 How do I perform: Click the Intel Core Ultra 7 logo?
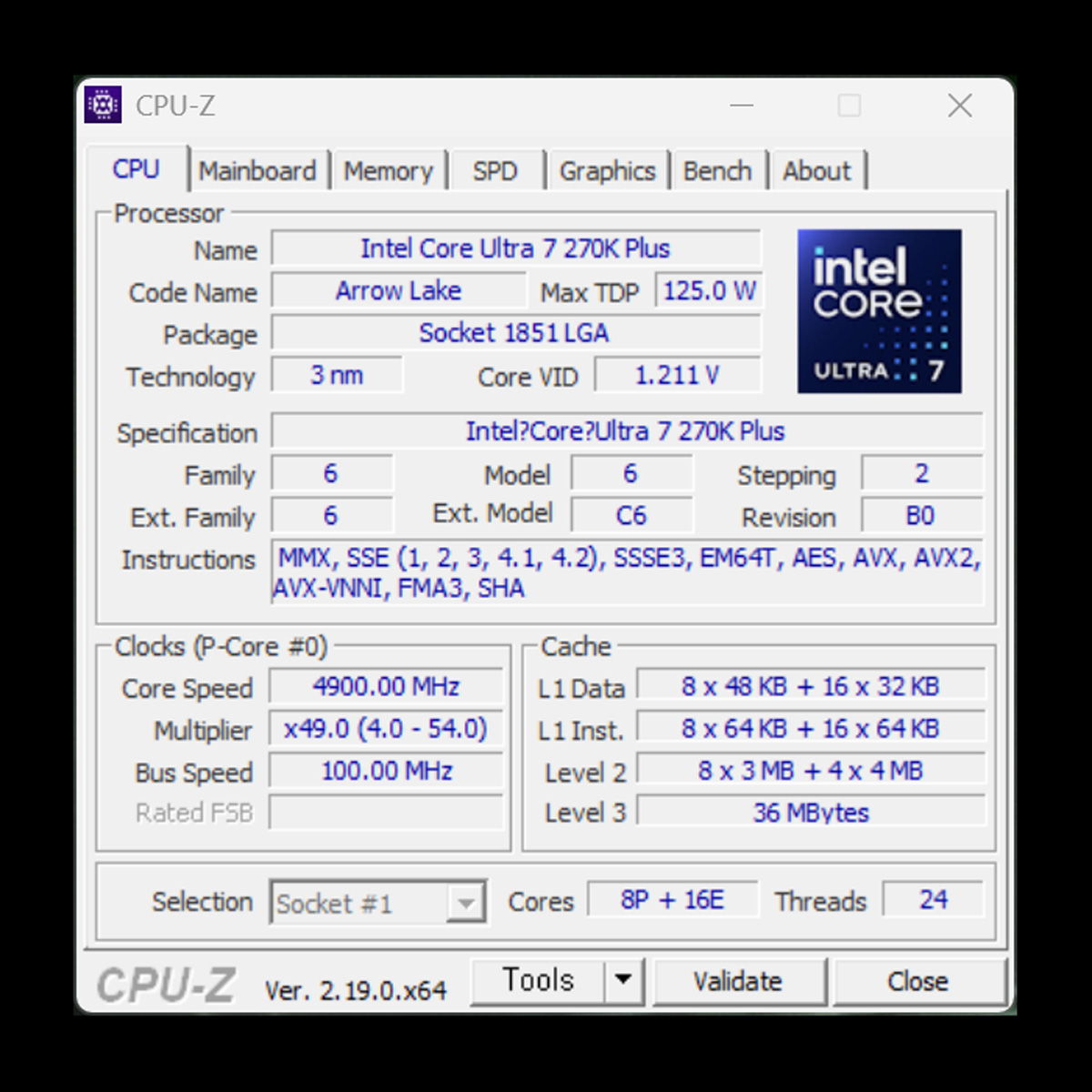coord(879,311)
